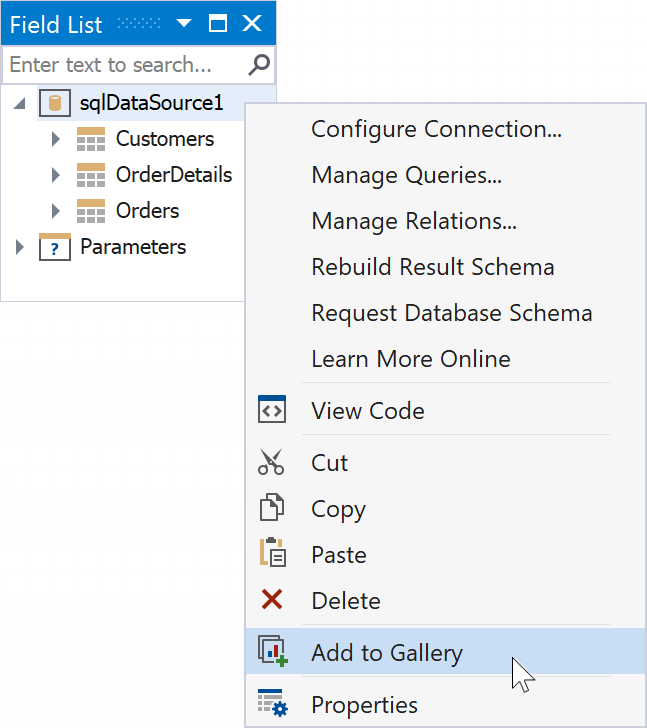Open the Field List panel dropdown arrow
Viewport: 647px width, 728px height.
coord(184,24)
